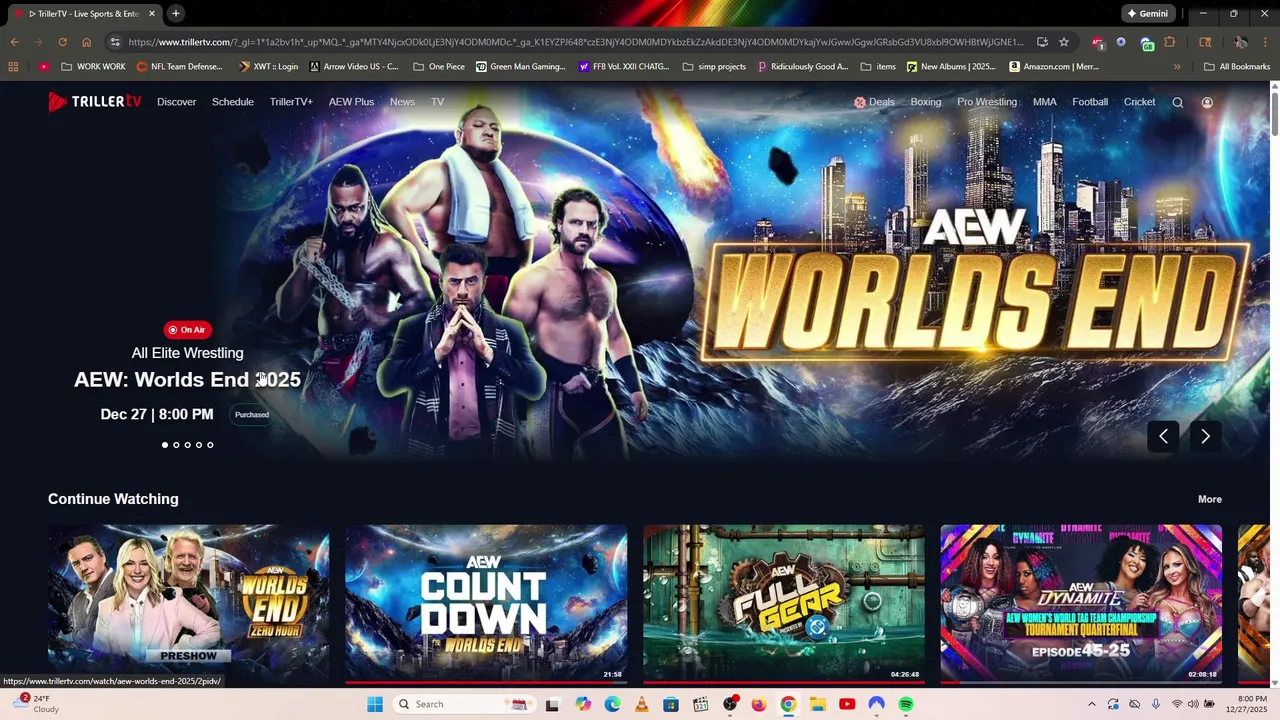Open the items bookmarks folder
The image size is (1280, 720).
click(877, 67)
